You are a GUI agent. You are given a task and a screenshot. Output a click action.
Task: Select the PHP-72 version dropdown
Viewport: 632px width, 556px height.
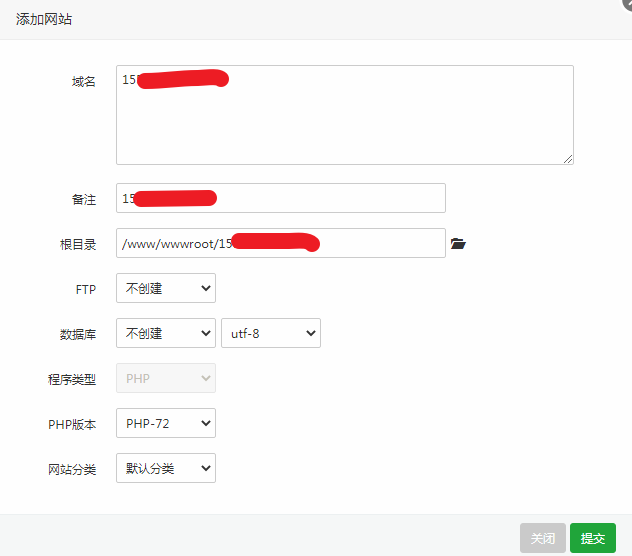point(166,423)
